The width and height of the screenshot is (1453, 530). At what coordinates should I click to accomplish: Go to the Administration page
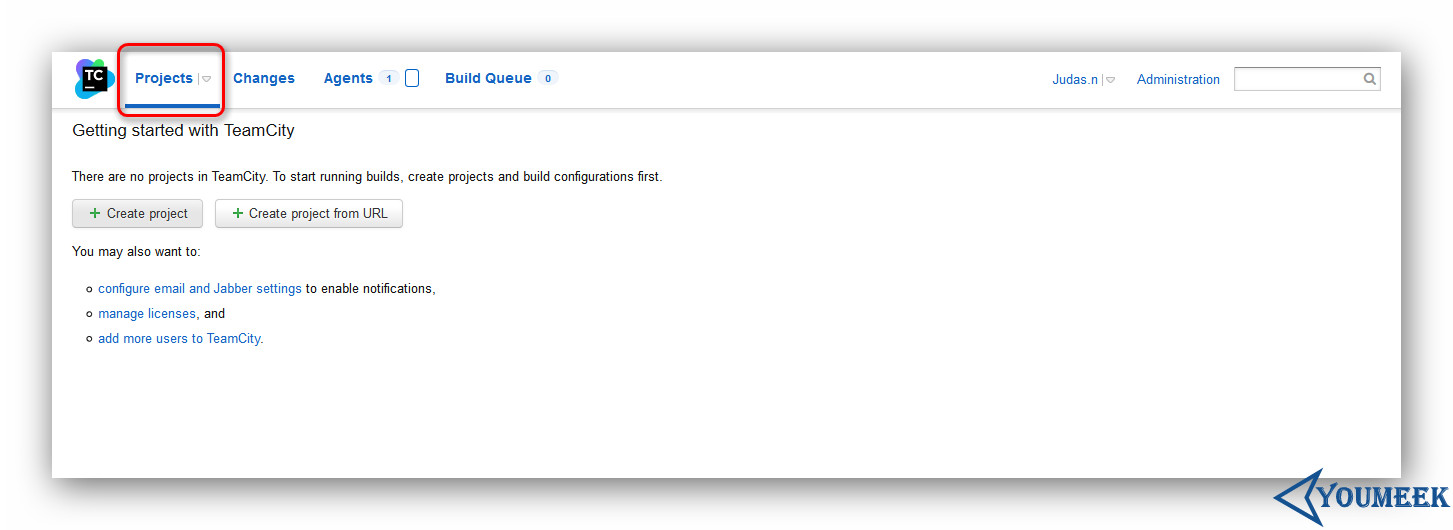tap(1178, 79)
